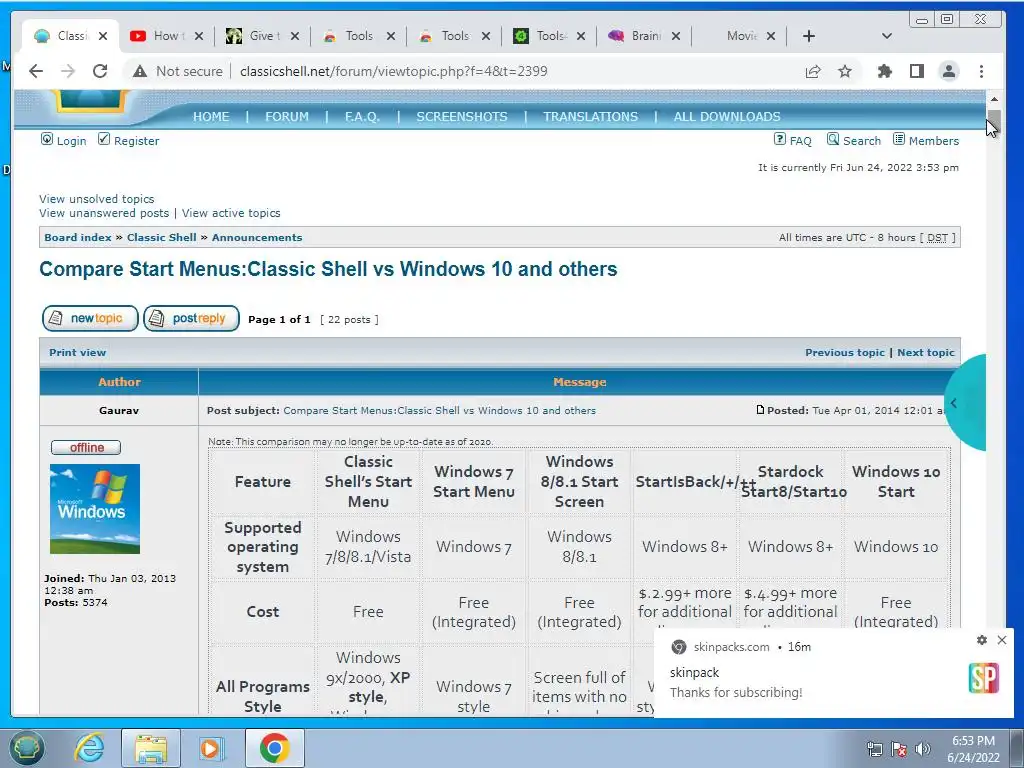This screenshot has width=1024, height=768.
Task: Open the Extensions puzzle icon
Action: (x=885, y=71)
